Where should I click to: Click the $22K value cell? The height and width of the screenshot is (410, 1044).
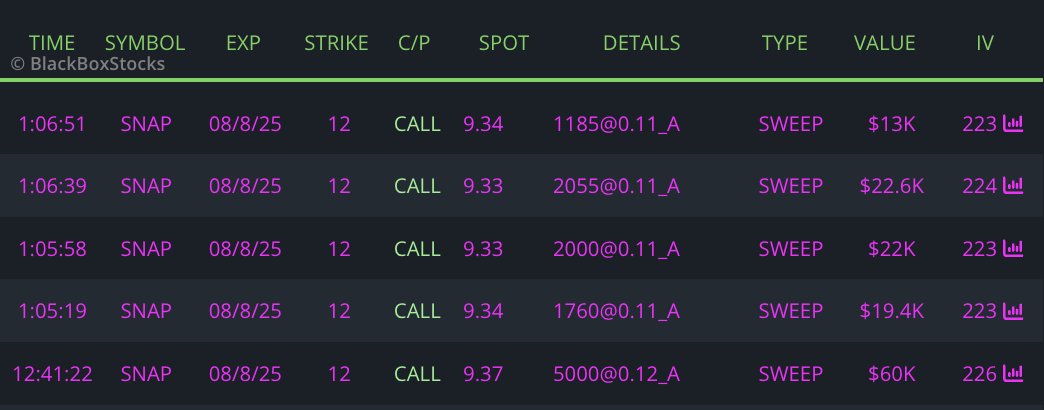(892, 248)
